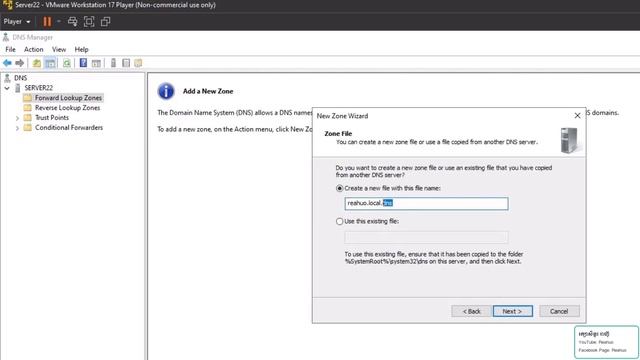Screen dimensions: 640x360
Task: Click the SERVER22 server icon
Action: click(18, 88)
